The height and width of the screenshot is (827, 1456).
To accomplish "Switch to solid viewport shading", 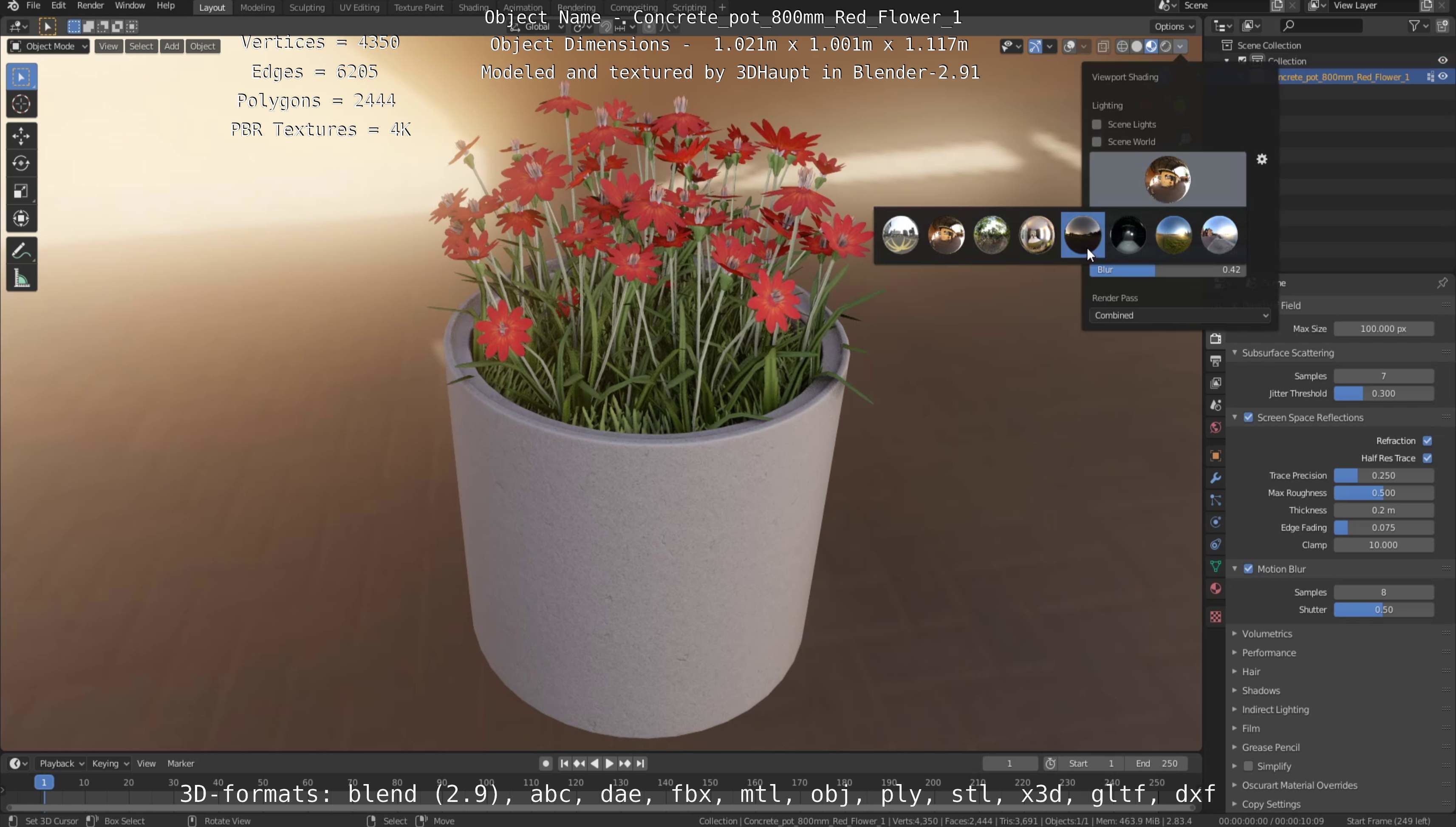I will click(1137, 47).
